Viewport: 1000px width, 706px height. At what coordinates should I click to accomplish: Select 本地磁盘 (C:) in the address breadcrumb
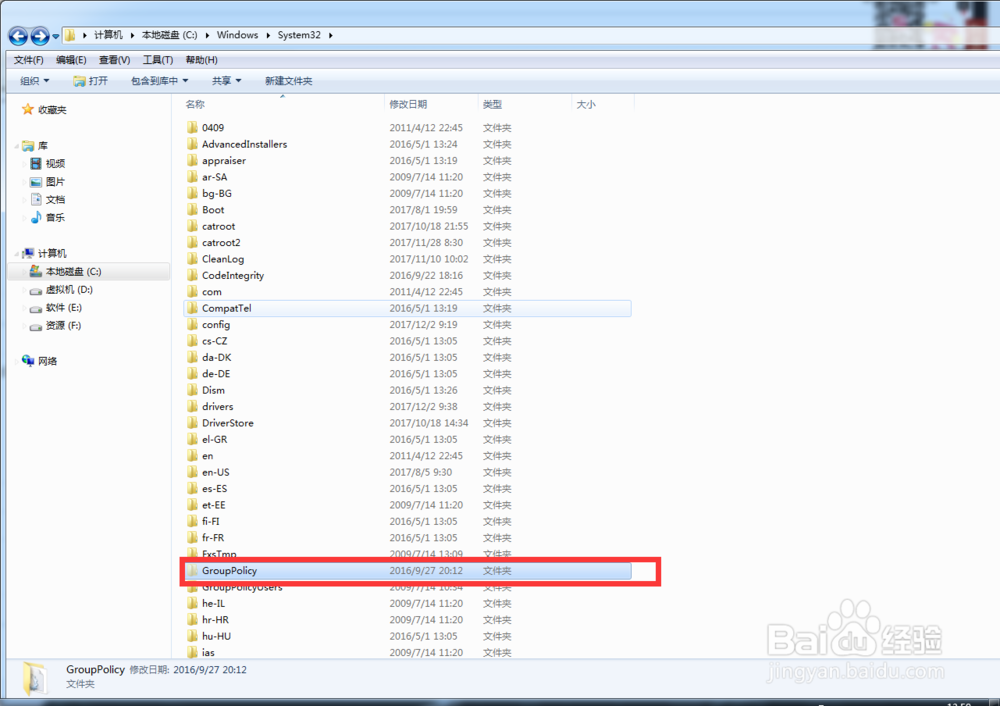(x=169, y=35)
